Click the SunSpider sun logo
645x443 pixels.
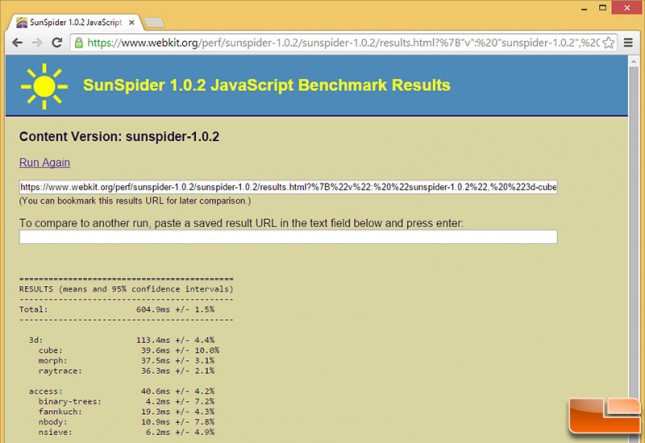point(44,86)
